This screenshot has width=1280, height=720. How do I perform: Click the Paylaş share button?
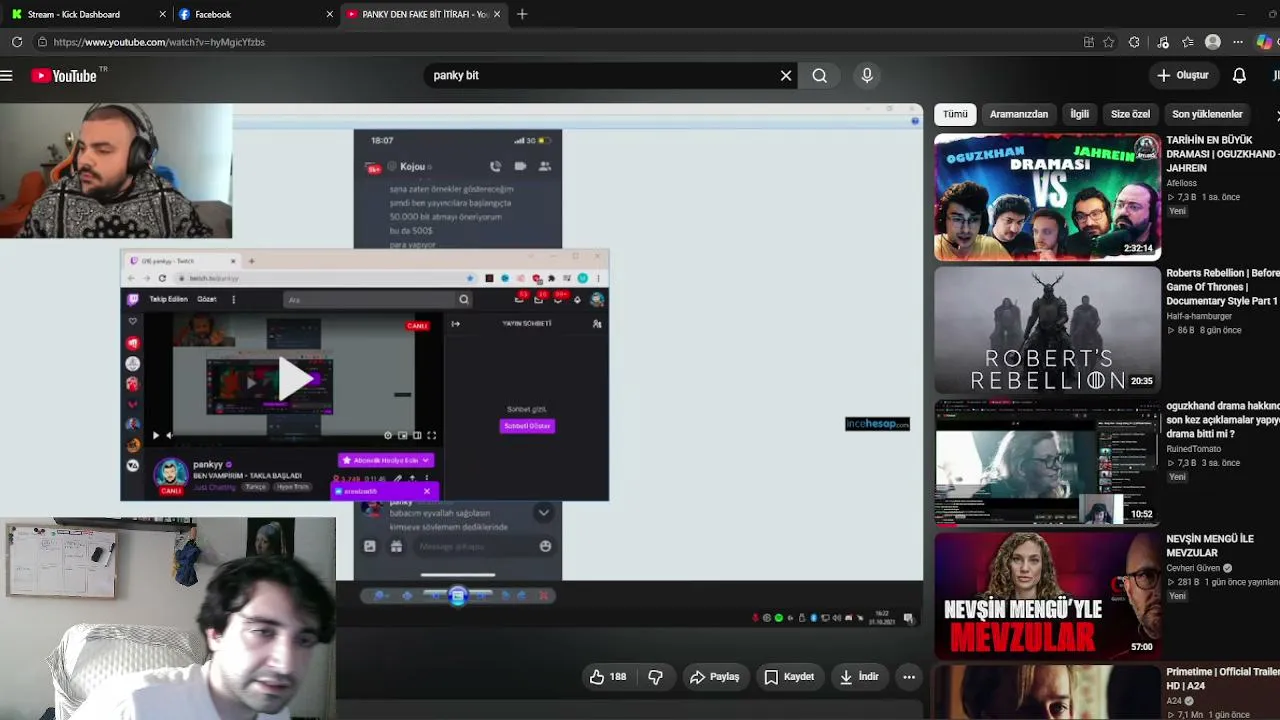click(715, 677)
